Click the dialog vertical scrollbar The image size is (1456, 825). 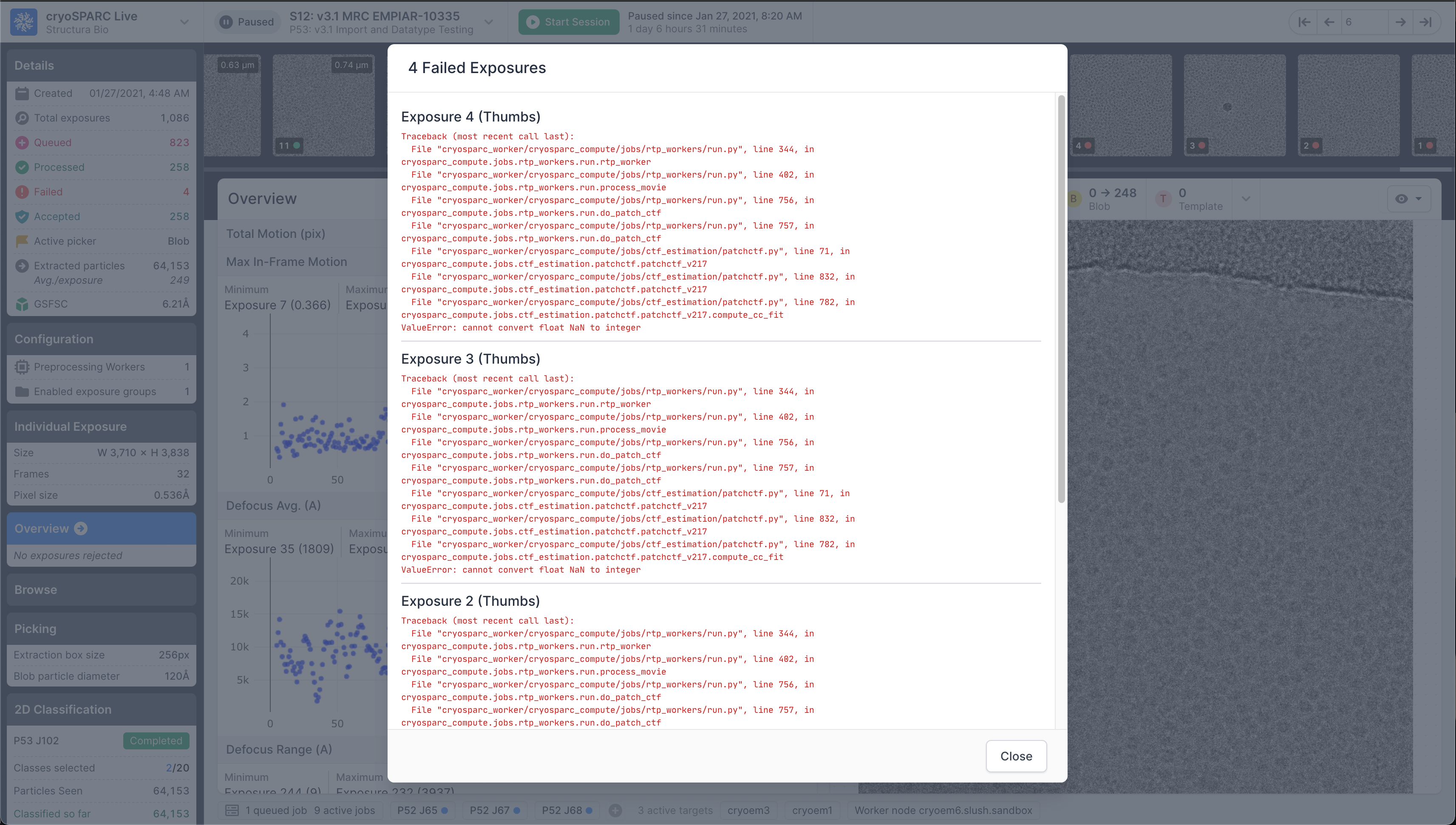(x=1061, y=299)
